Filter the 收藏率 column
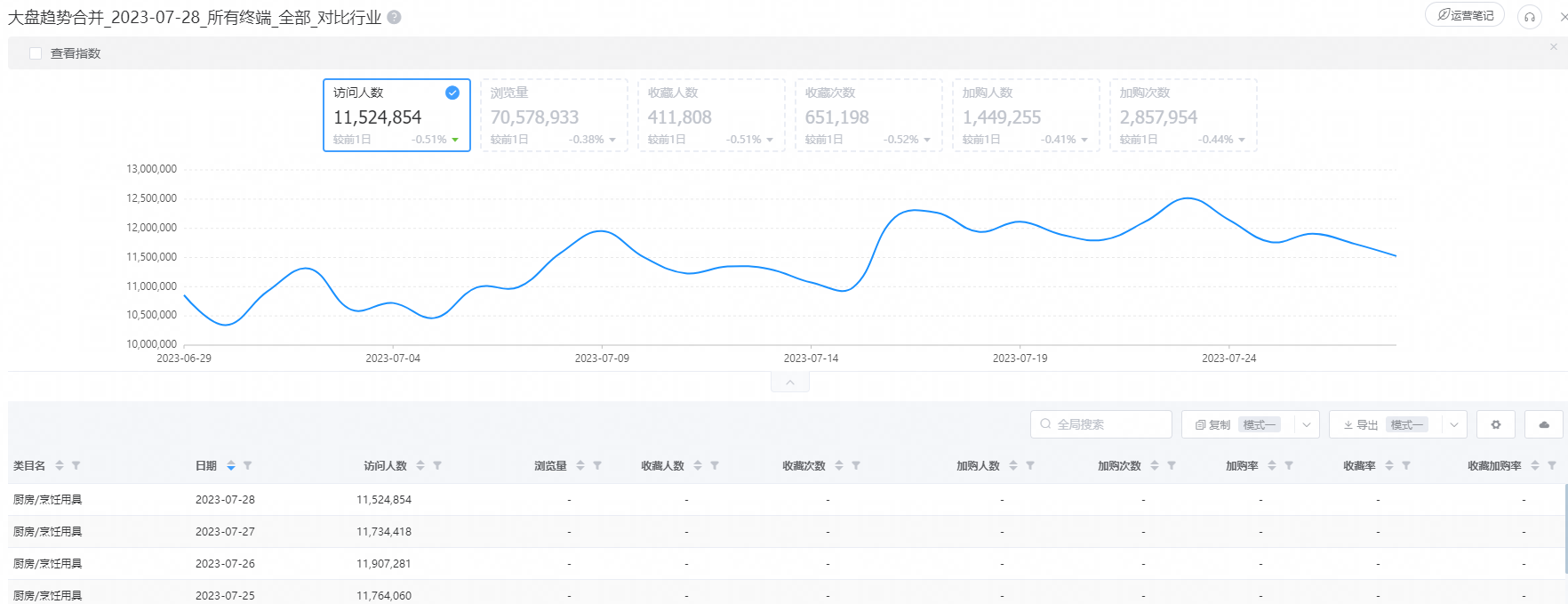The image size is (1568, 604). [x=1406, y=465]
